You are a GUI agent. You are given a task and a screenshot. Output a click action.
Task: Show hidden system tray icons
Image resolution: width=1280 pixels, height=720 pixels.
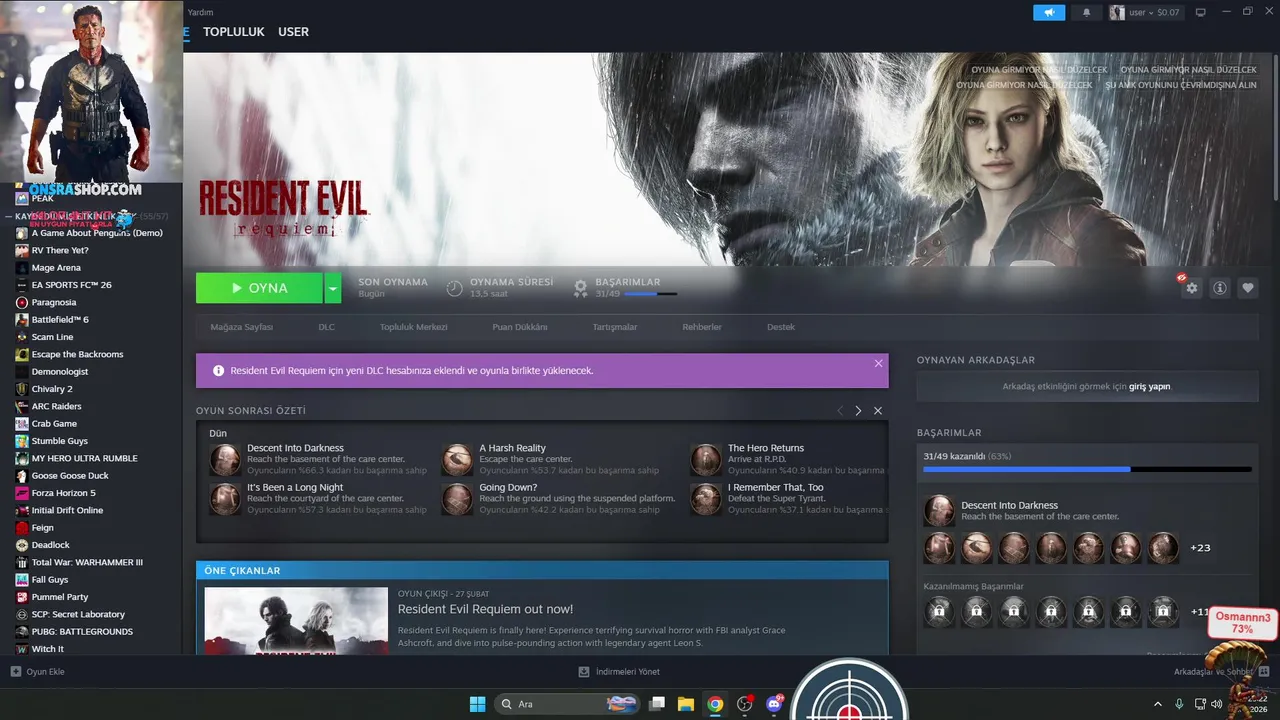(x=1158, y=704)
